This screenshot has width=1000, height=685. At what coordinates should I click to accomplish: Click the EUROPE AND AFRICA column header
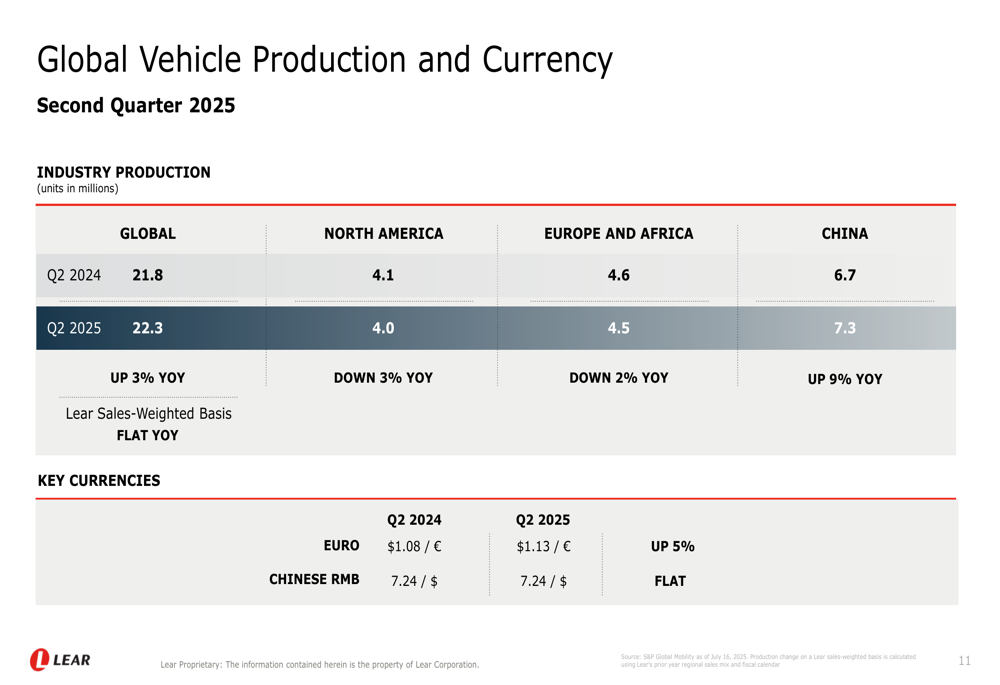point(618,234)
